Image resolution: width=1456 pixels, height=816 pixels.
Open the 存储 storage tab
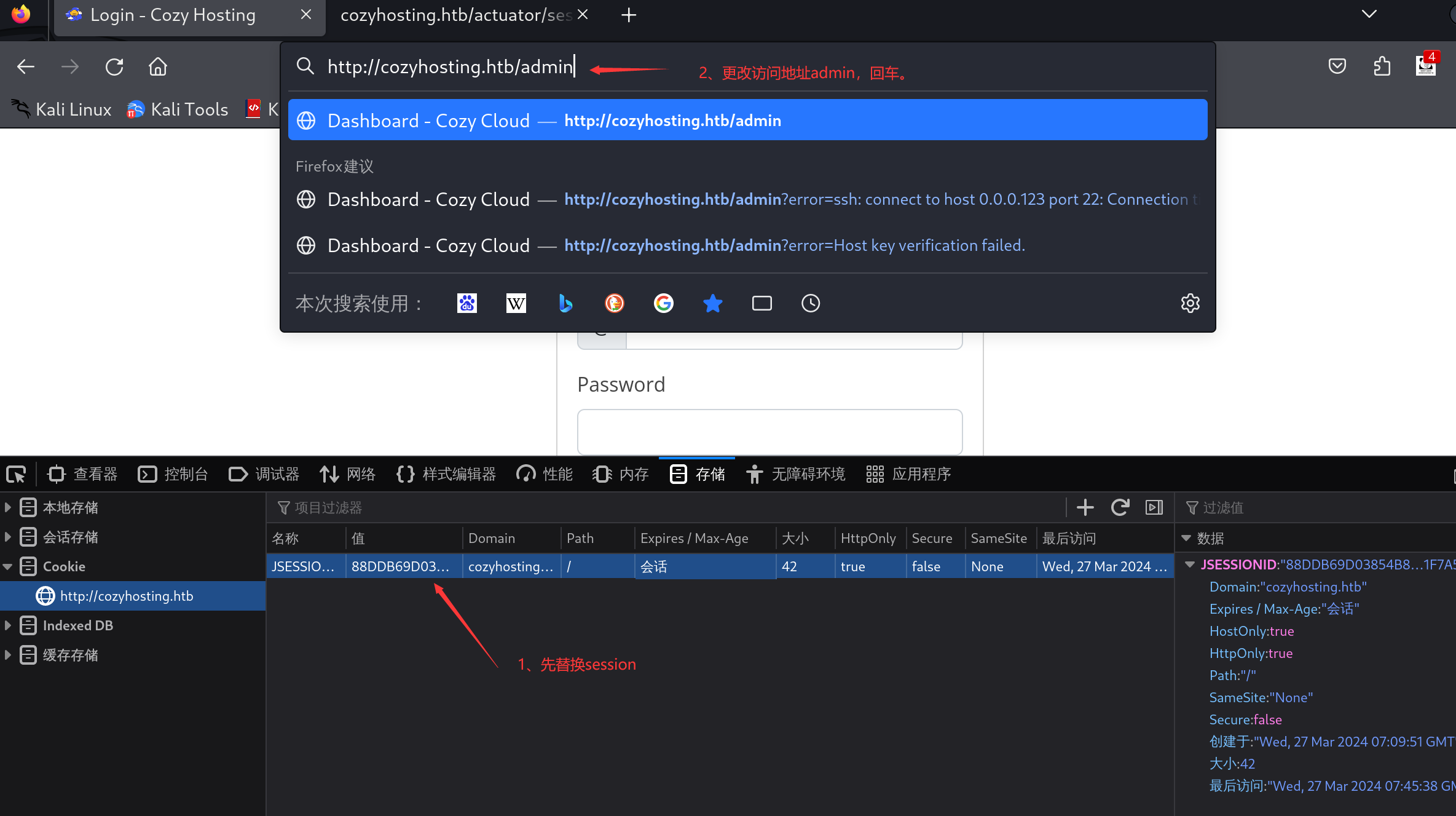click(697, 474)
